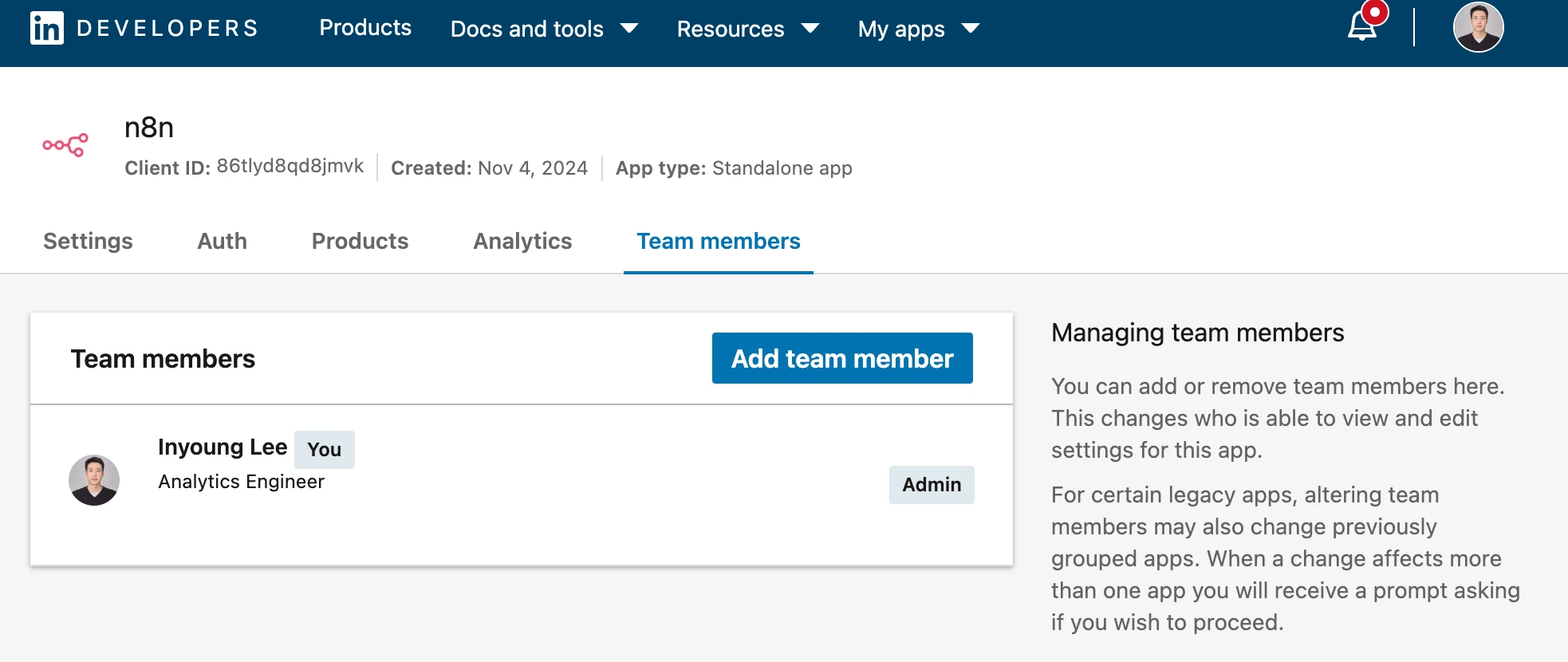The image size is (1568, 662).
Task: Click the You badge beside the name
Action: pyautogui.click(x=324, y=450)
